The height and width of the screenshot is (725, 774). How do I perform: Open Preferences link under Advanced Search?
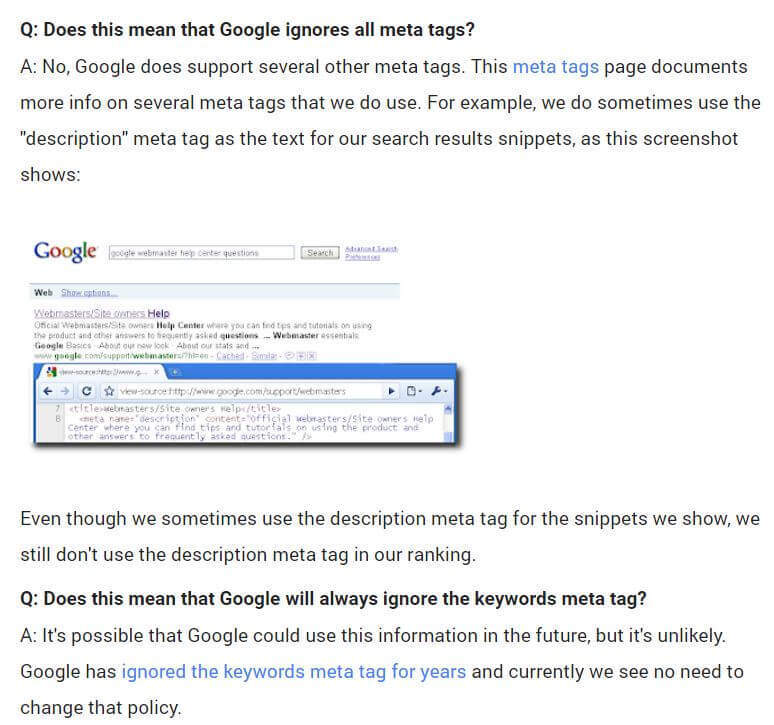362,257
